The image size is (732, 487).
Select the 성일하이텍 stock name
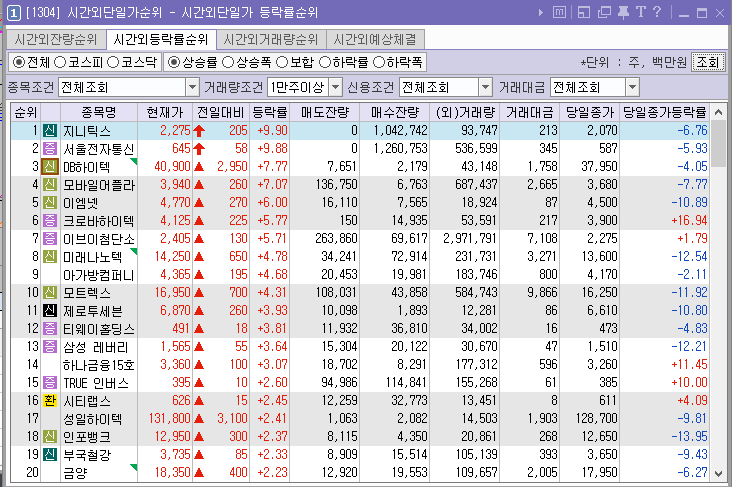pyautogui.click(x=92, y=419)
